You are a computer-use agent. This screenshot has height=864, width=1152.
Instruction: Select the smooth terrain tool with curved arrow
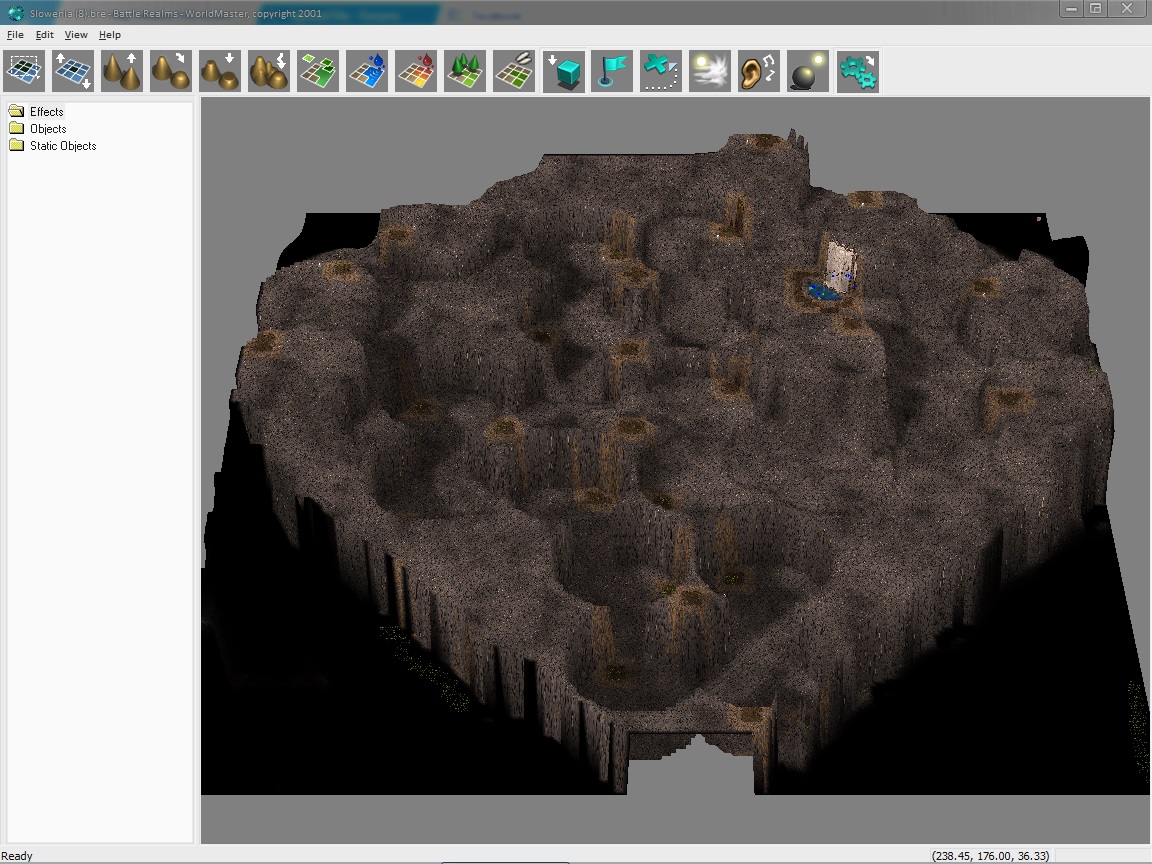click(170, 71)
